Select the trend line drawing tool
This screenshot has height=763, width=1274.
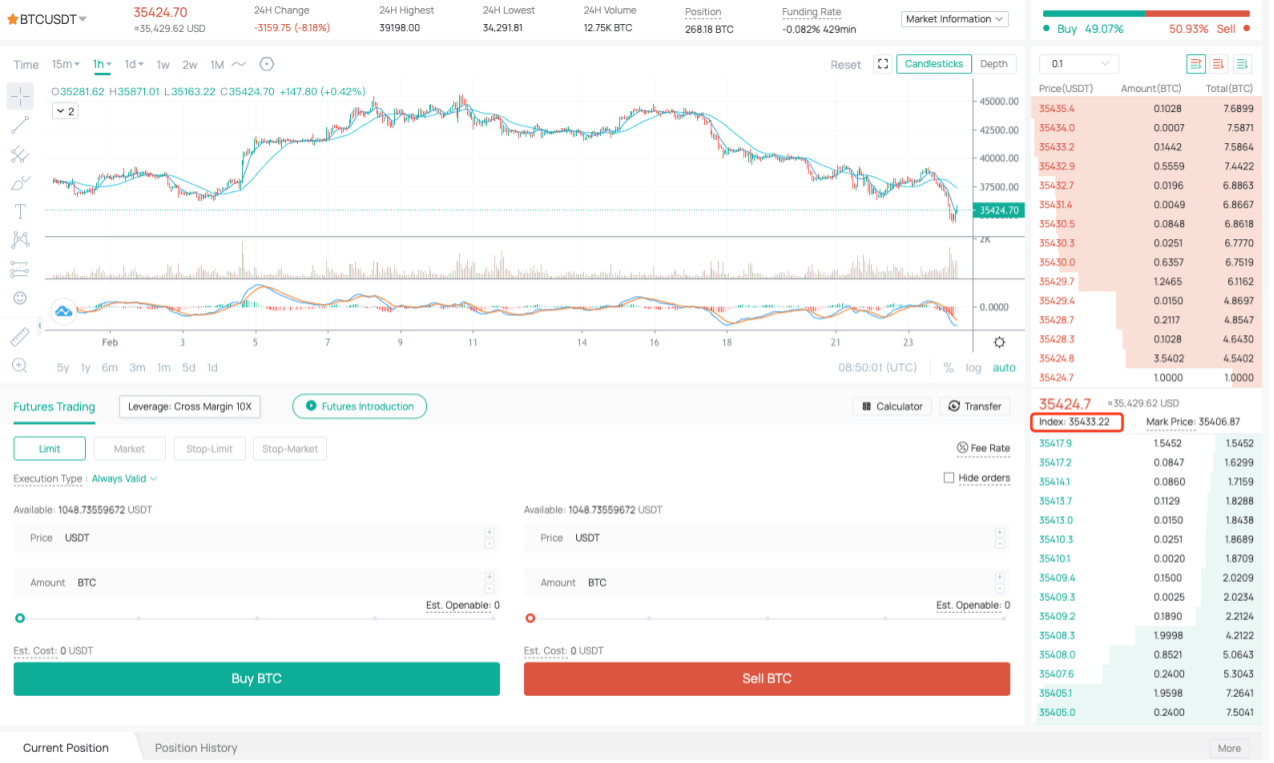pyautogui.click(x=20, y=126)
